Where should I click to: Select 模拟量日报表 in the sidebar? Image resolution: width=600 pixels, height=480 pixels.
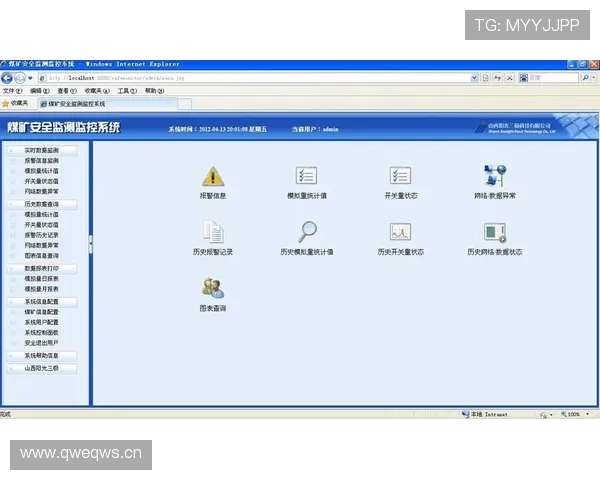coord(42,279)
